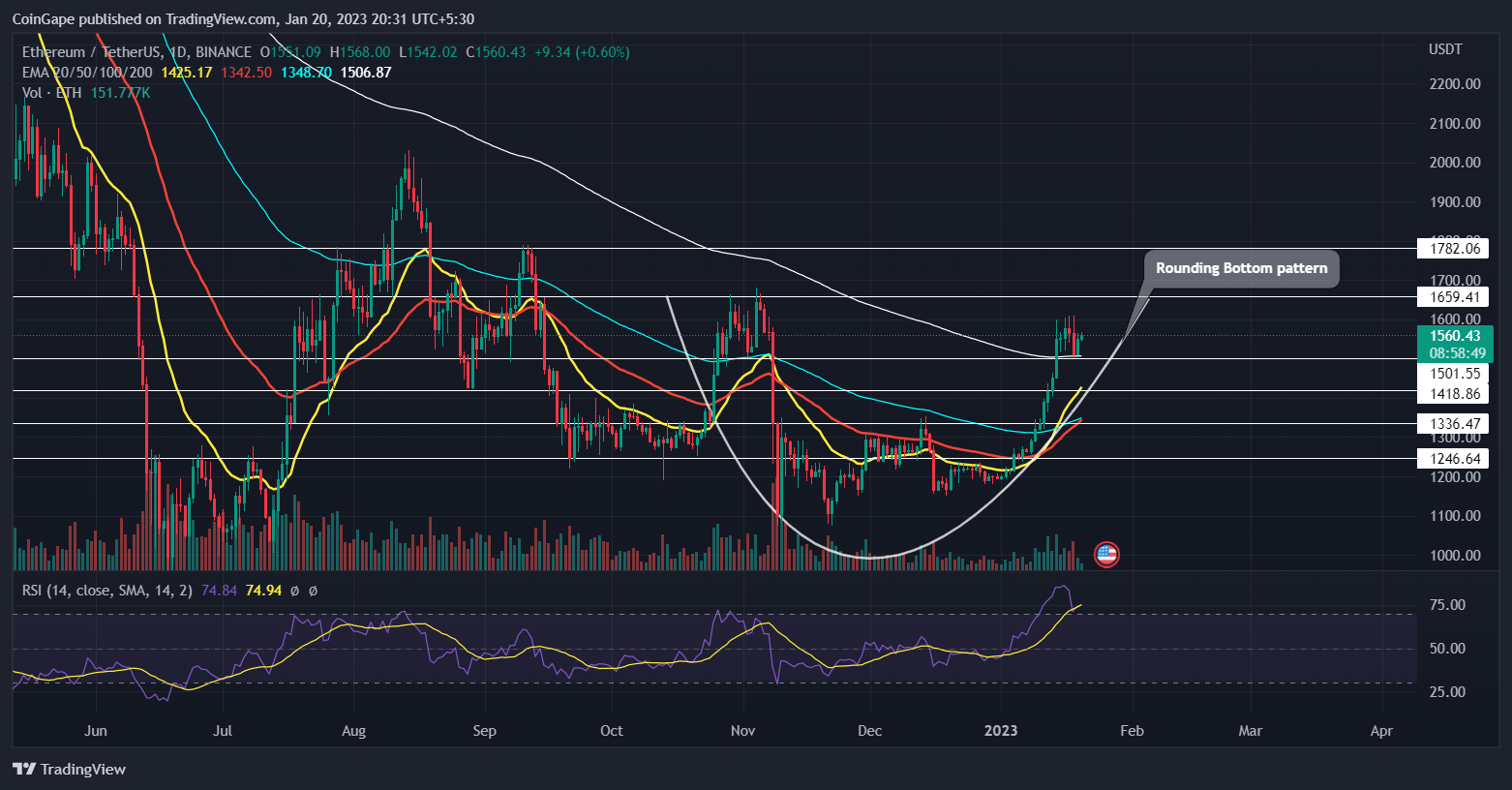Click the USDT currency label on price axis
The image size is (1512, 790).
1445,49
